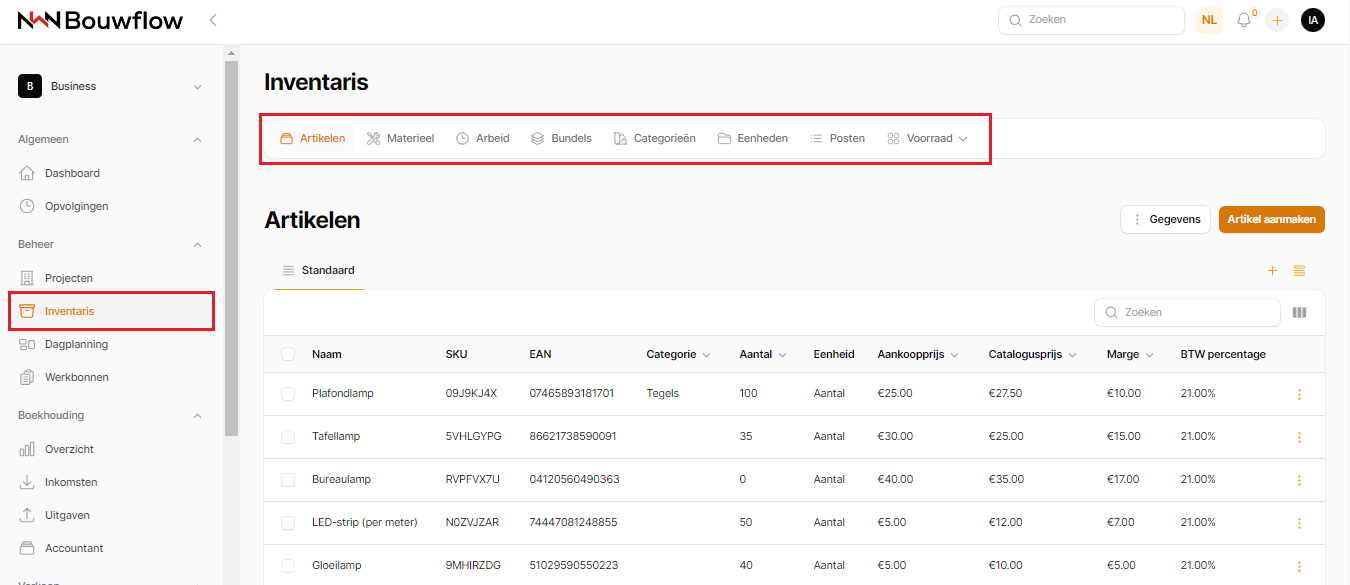Click the plus icon in top header

pyautogui.click(x=1277, y=20)
